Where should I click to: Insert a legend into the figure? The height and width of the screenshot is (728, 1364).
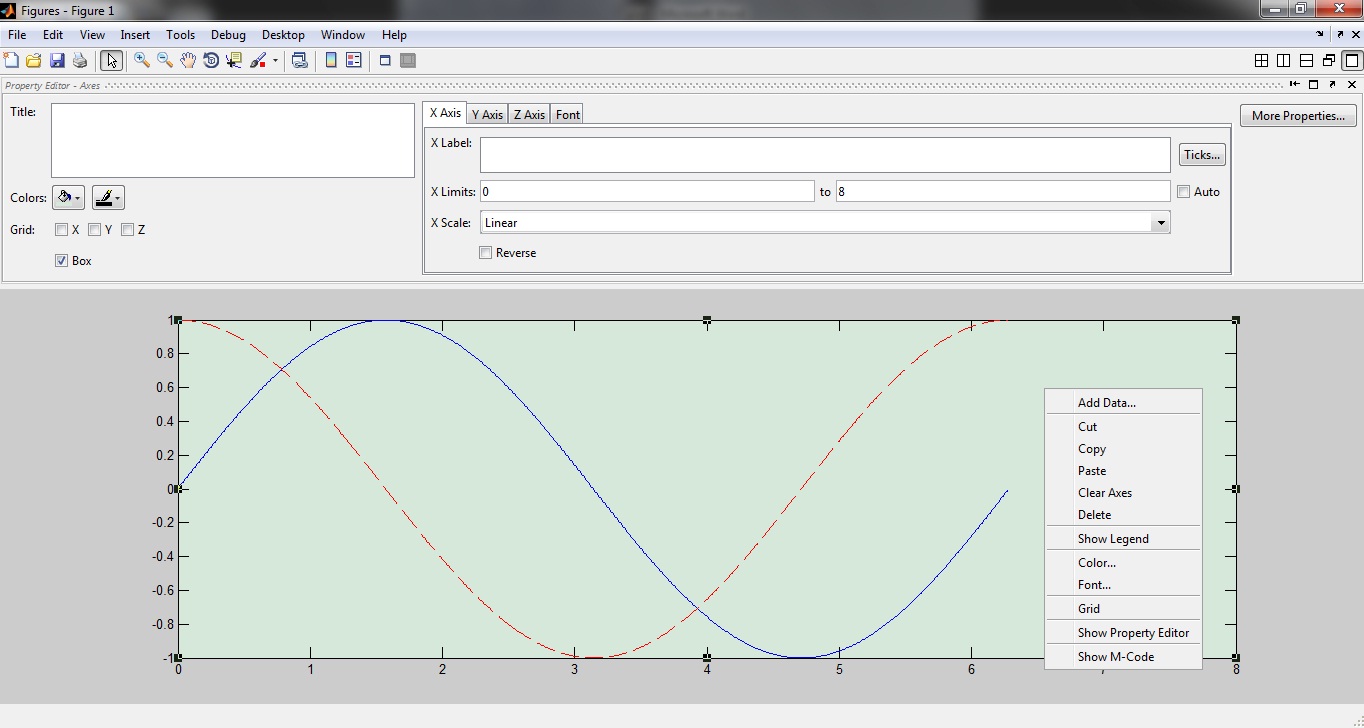[354, 60]
